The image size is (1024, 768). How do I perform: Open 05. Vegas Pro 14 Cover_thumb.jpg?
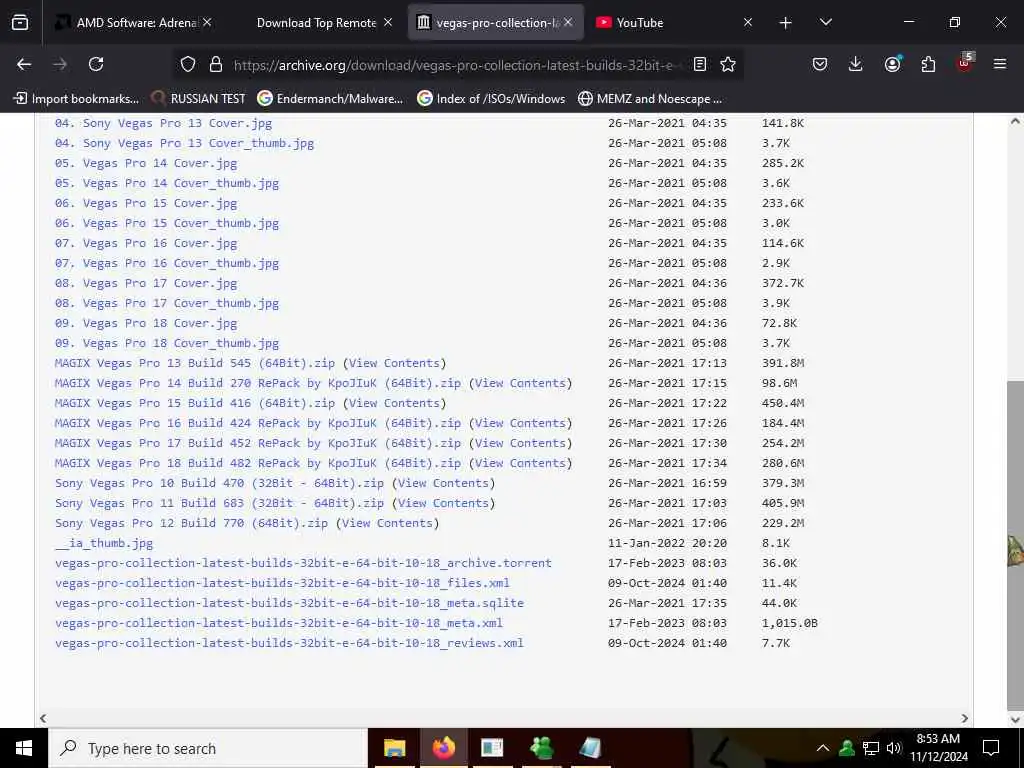tap(167, 183)
